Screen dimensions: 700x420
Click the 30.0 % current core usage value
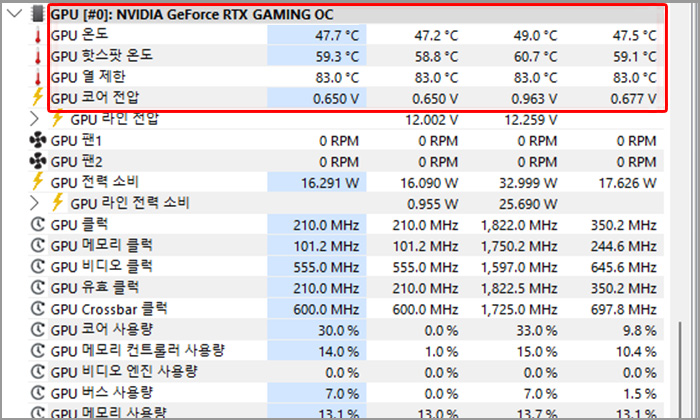pos(338,331)
